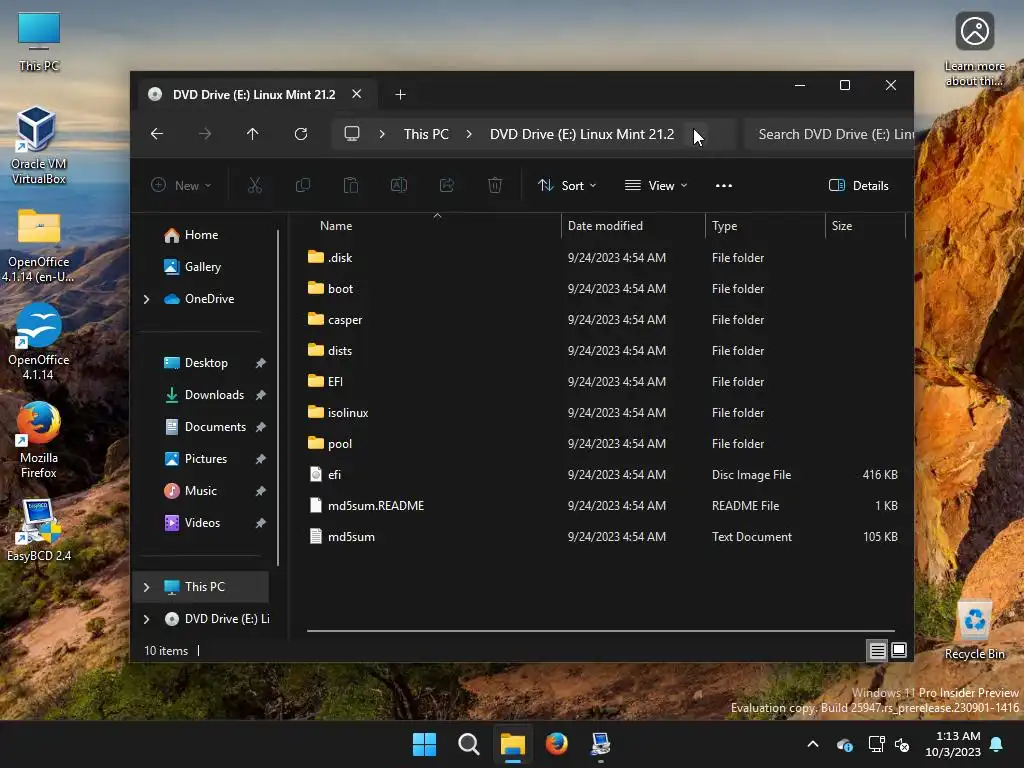Open Home in navigation pane
Screen dimensions: 1024x768
(x=201, y=235)
